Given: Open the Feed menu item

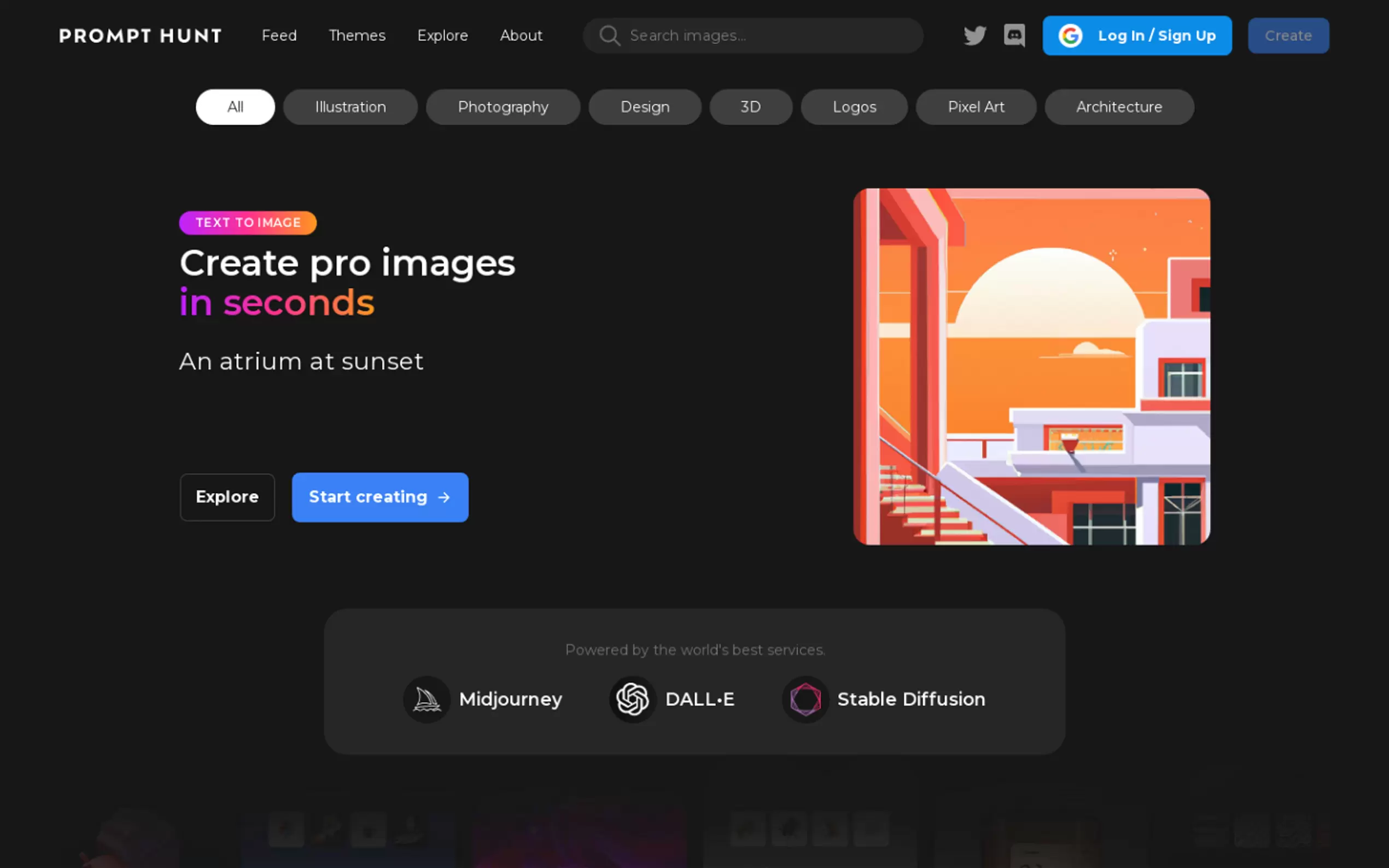Looking at the screenshot, I should (279, 36).
